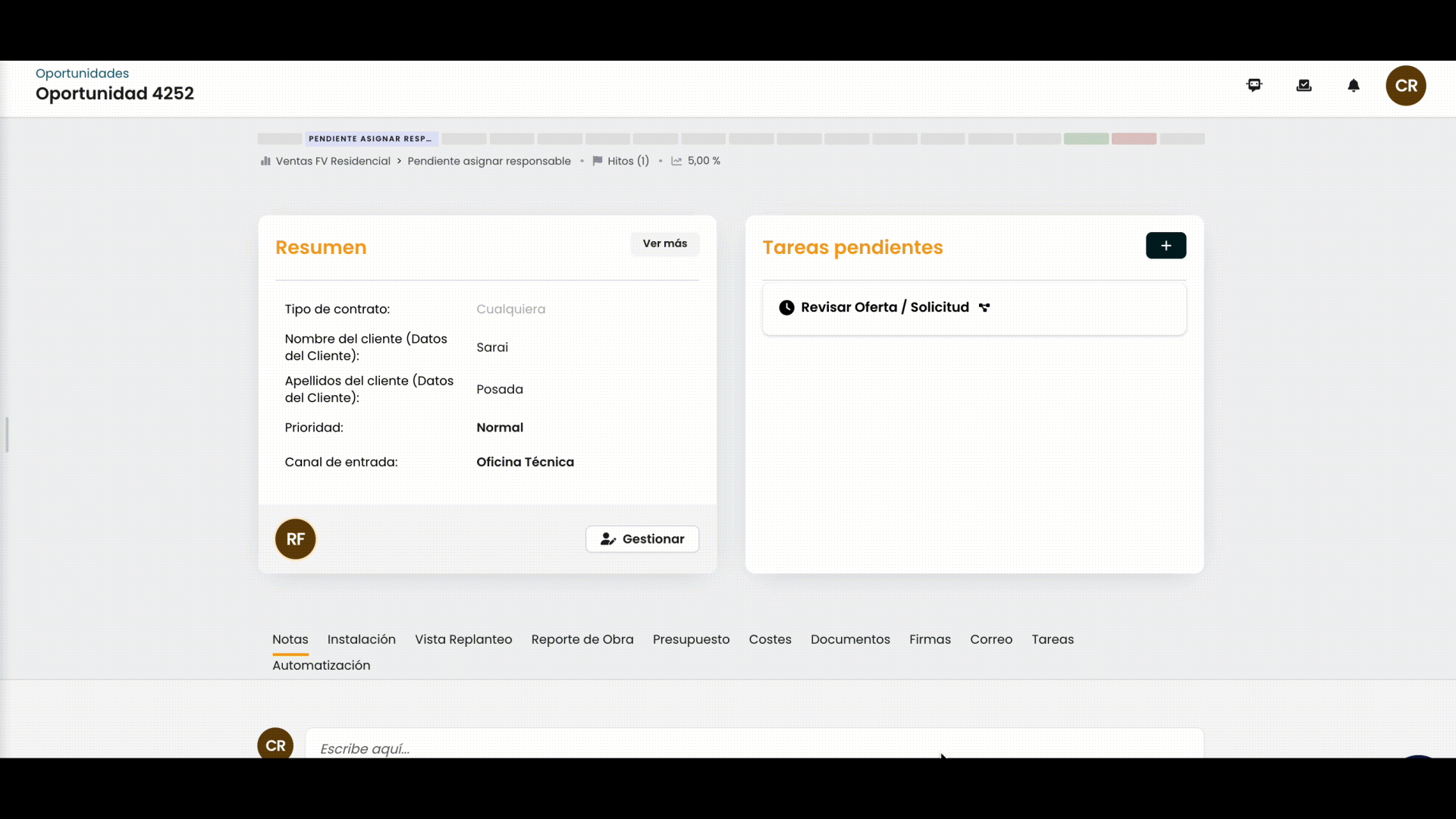Select the red lost stage segment
Screen dimensions: 1456x819
pyautogui.click(x=1134, y=139)
